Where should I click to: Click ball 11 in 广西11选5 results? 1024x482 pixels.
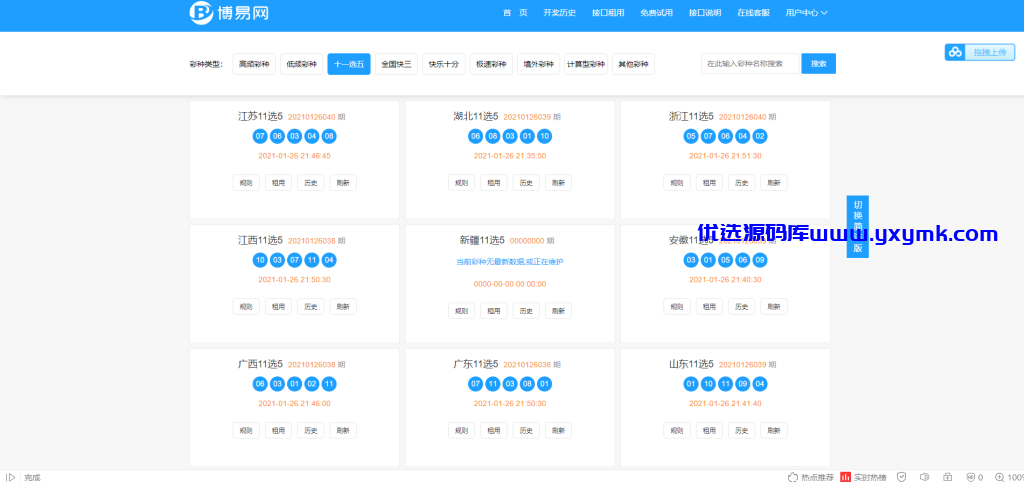coord(329,384)
